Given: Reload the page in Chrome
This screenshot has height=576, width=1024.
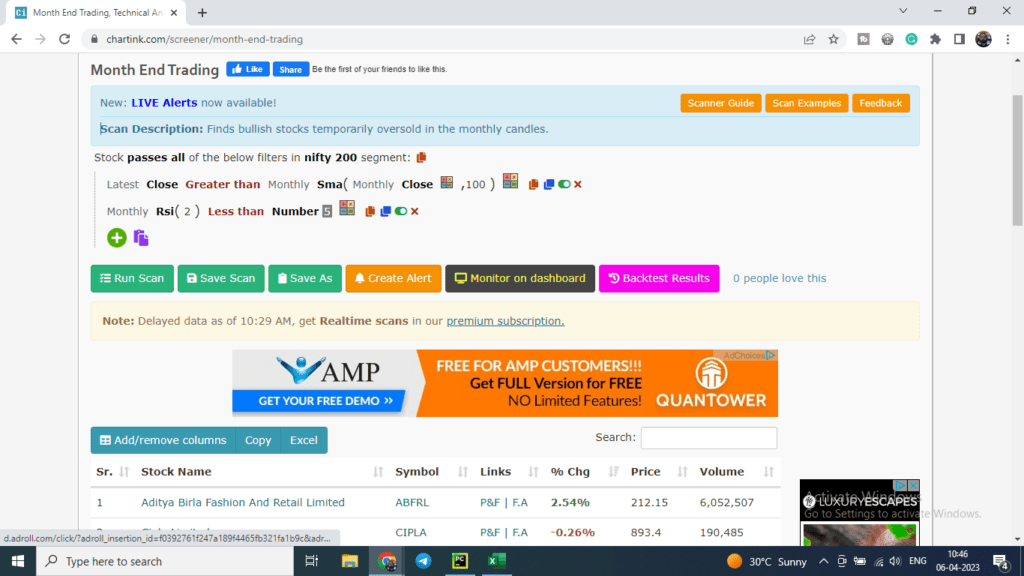Looking at the screenshot, I should tap(64, 39).
